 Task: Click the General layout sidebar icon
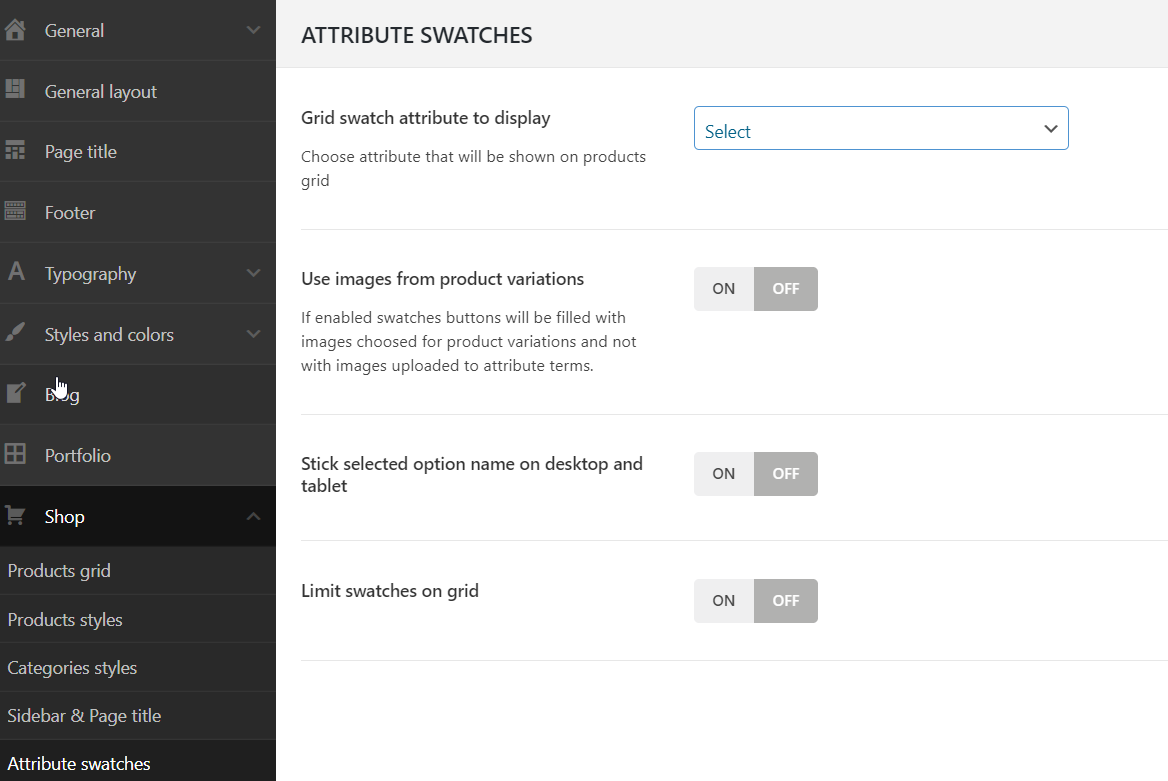coord(14,90)
